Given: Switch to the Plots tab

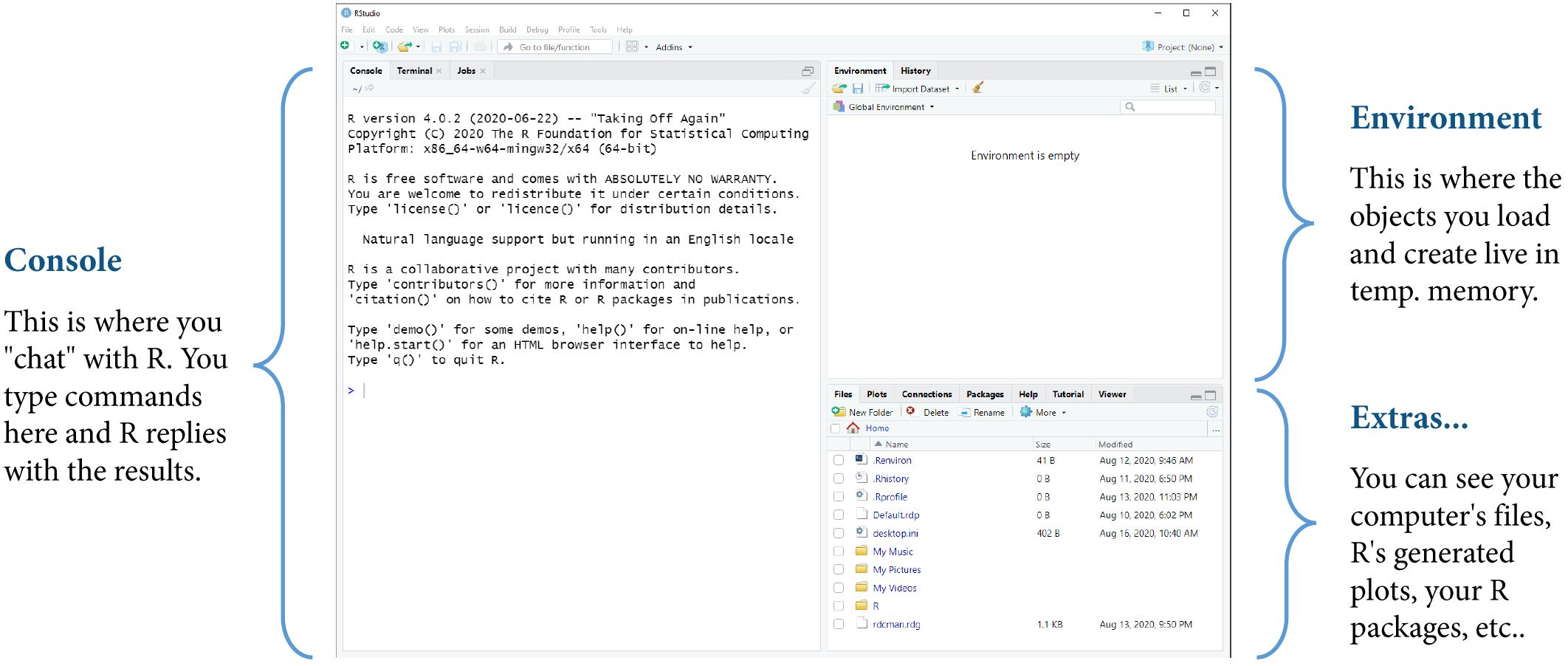Looking at the screenshot, I should [x=876, y=394].
